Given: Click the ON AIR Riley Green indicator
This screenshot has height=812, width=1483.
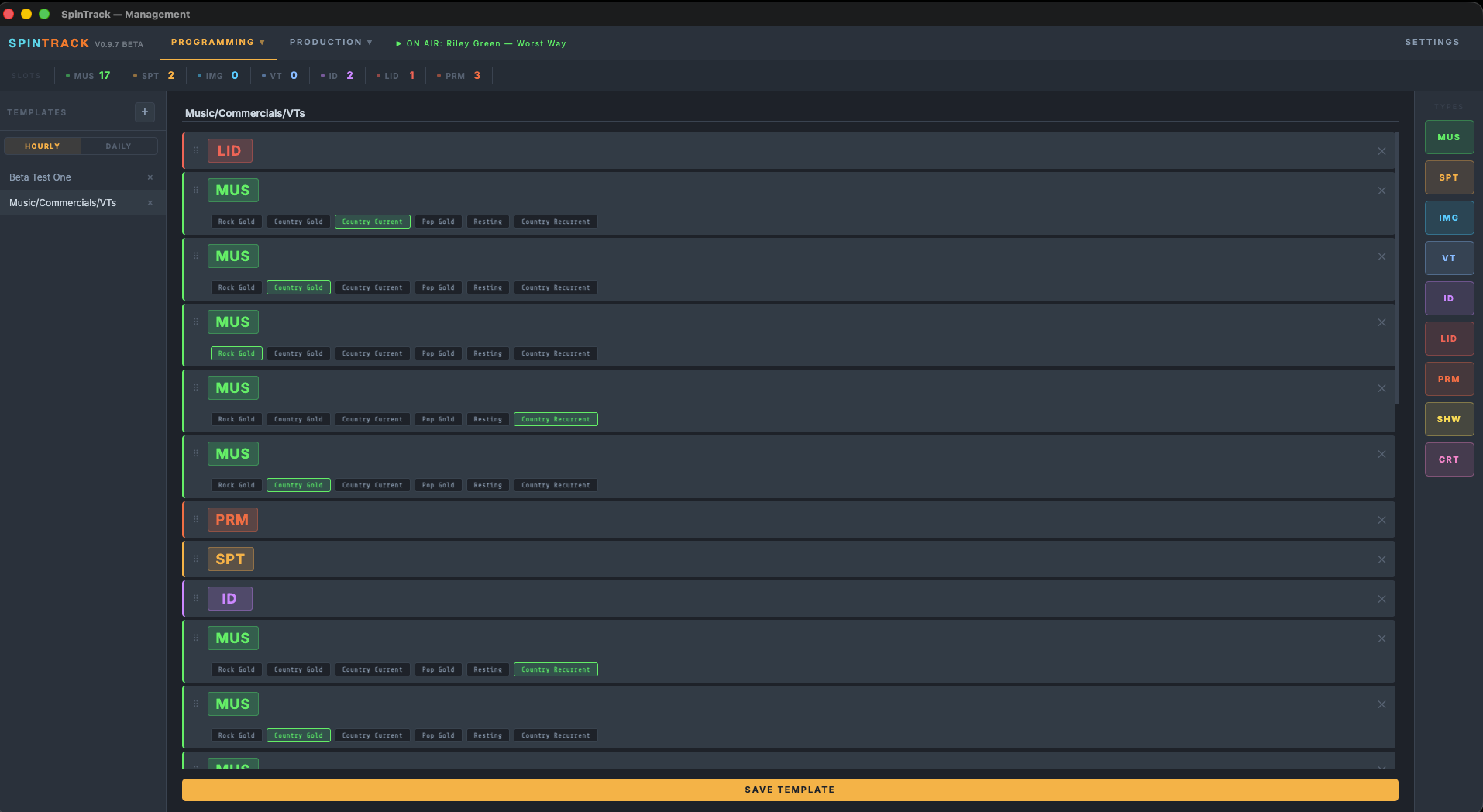Looking at the screenshot, I should point(481,44).
